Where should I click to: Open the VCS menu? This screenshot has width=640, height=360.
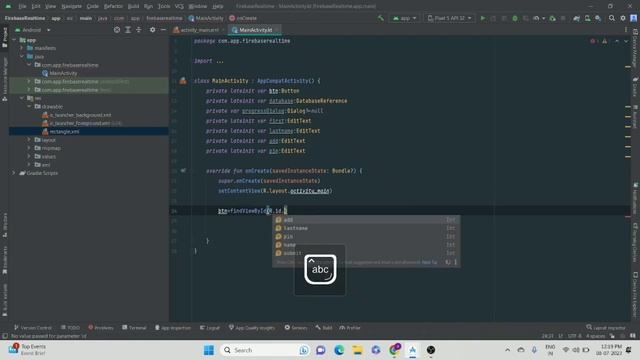point(179,6)
